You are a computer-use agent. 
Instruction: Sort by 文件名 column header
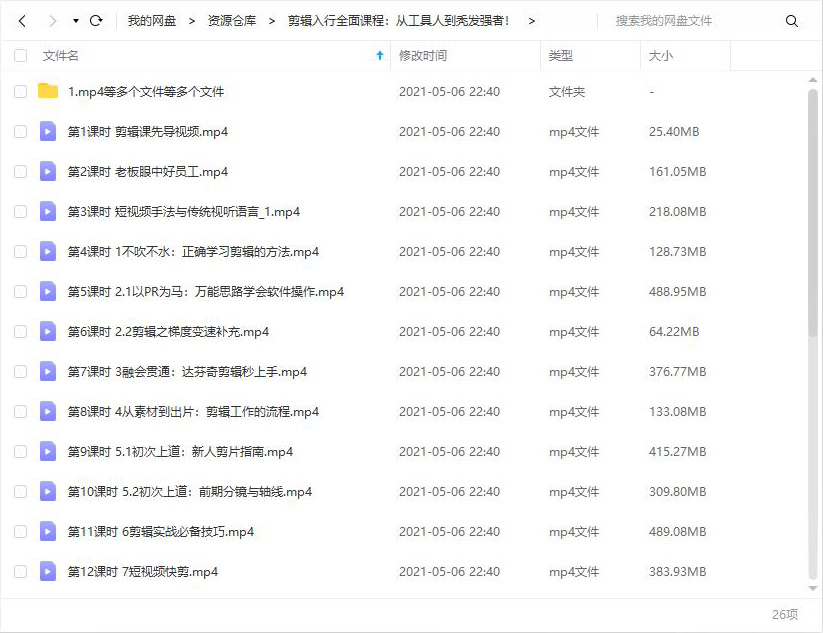[60, 56]
